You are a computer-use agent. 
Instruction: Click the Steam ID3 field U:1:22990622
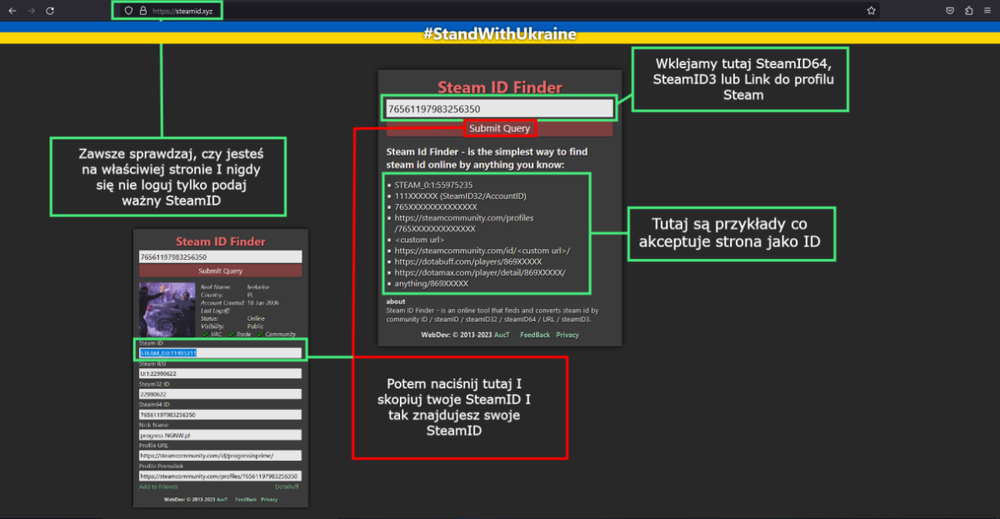220,374
